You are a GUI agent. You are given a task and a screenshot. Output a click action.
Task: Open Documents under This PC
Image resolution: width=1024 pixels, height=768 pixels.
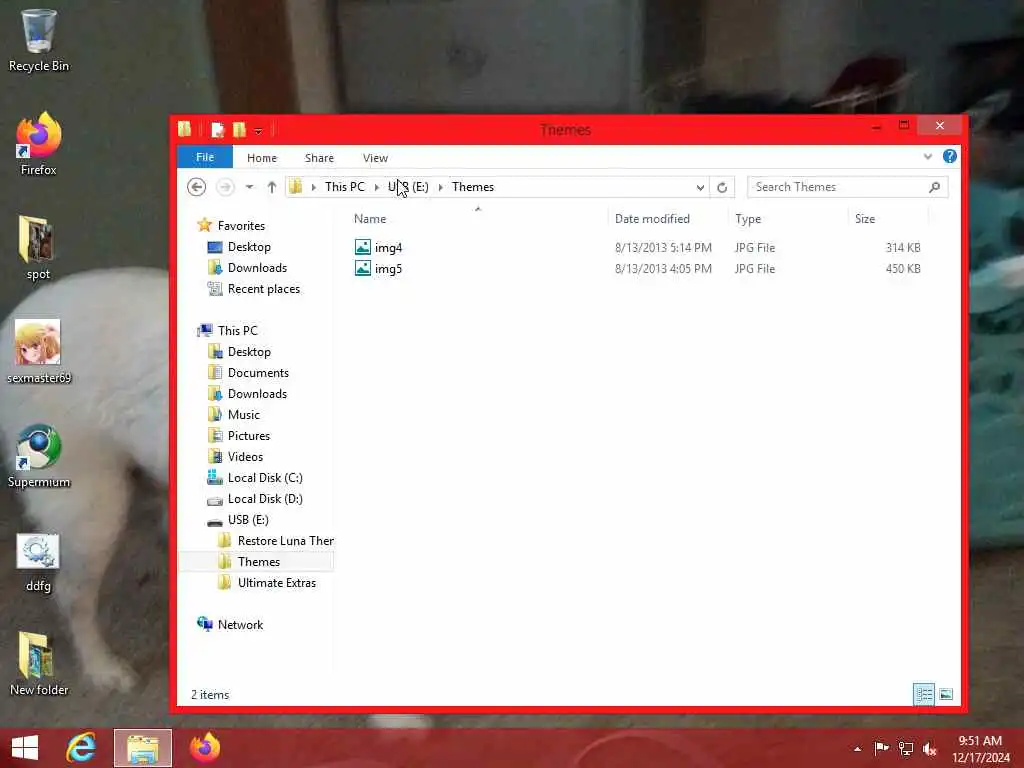point(258,373)
